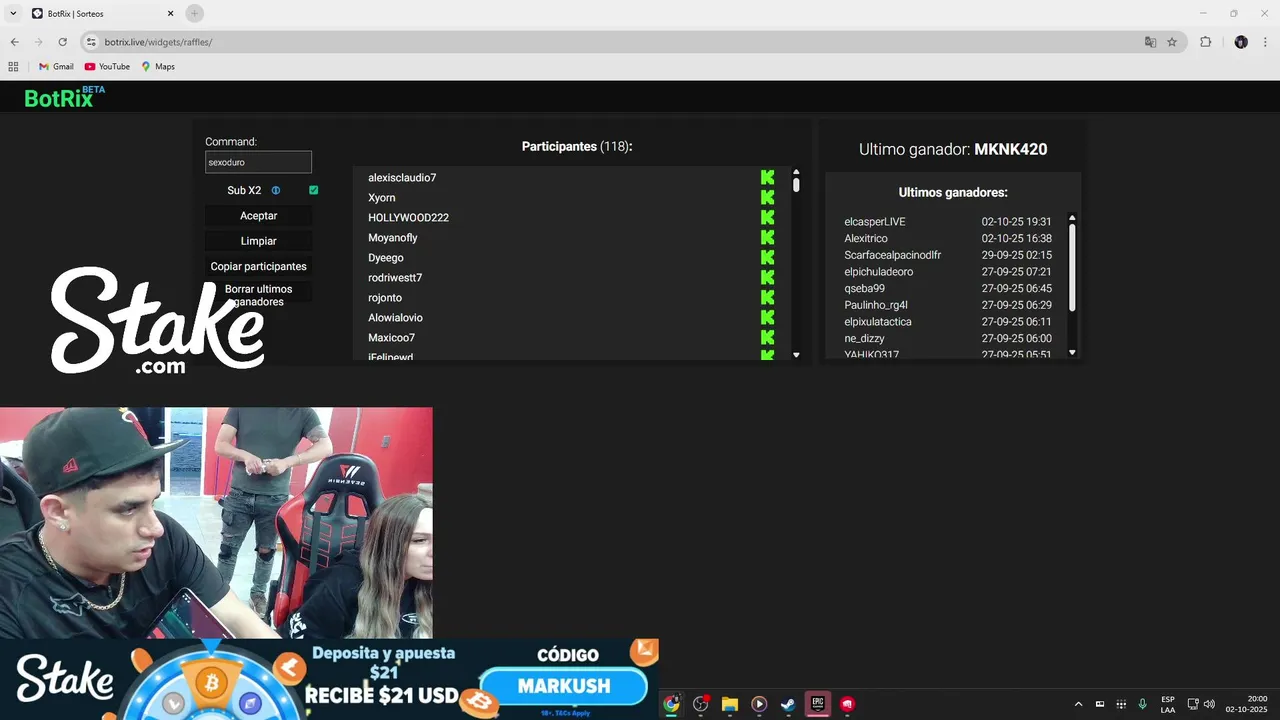Click last winner name MKNK420
The image size is (1280, 720).
coord(1010,149)
